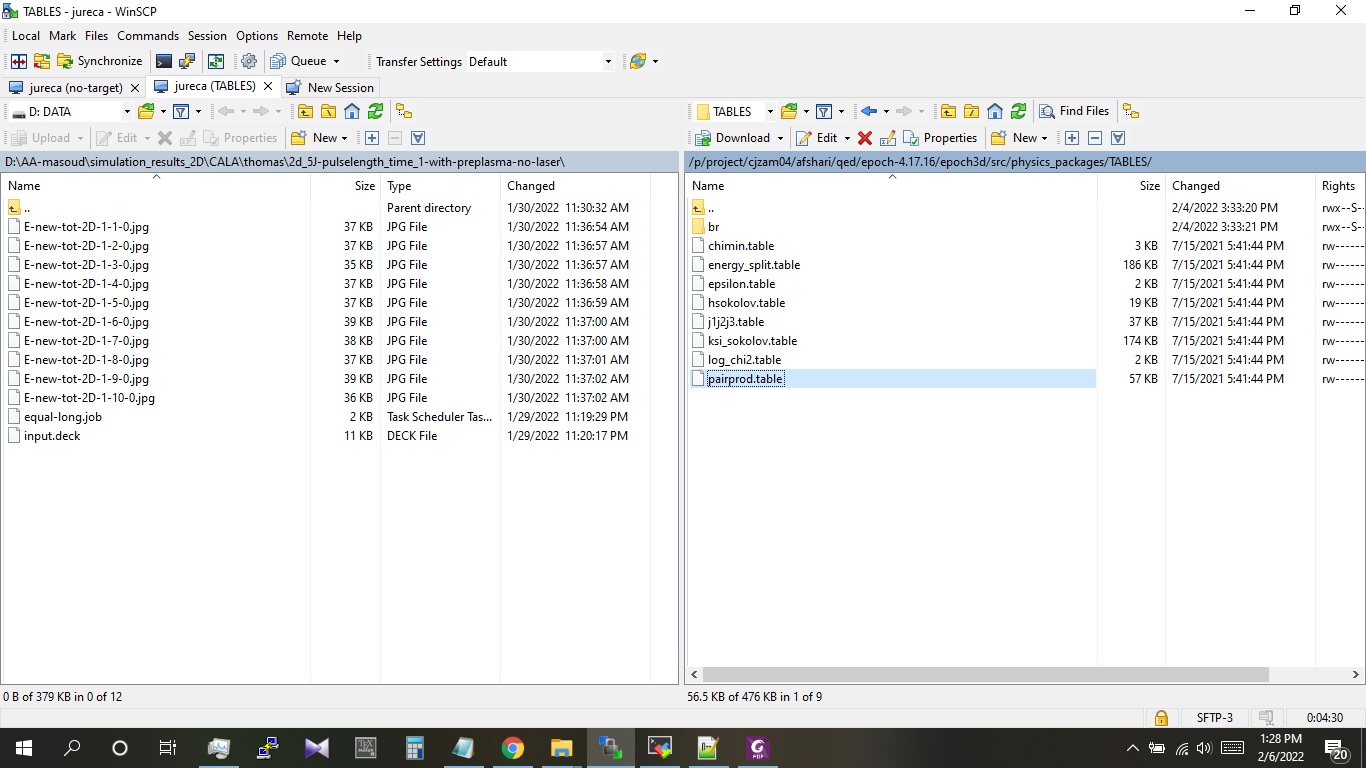Refresh the remote TABLES directory listing
Image resolution: width=1366 pixels, height=768 pixels.
pos(1018,112)
